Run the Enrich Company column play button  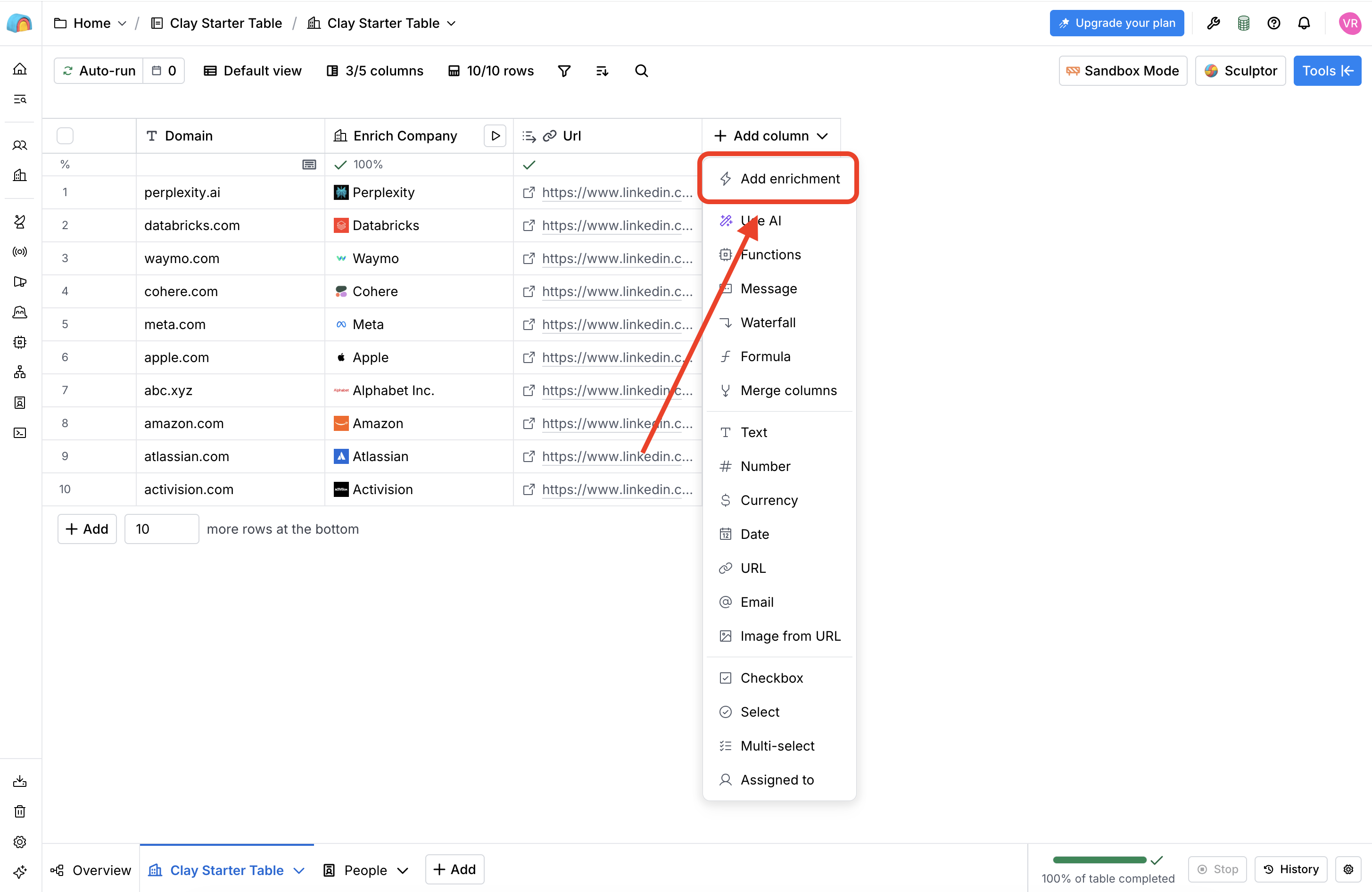click(x=495, y=136)
